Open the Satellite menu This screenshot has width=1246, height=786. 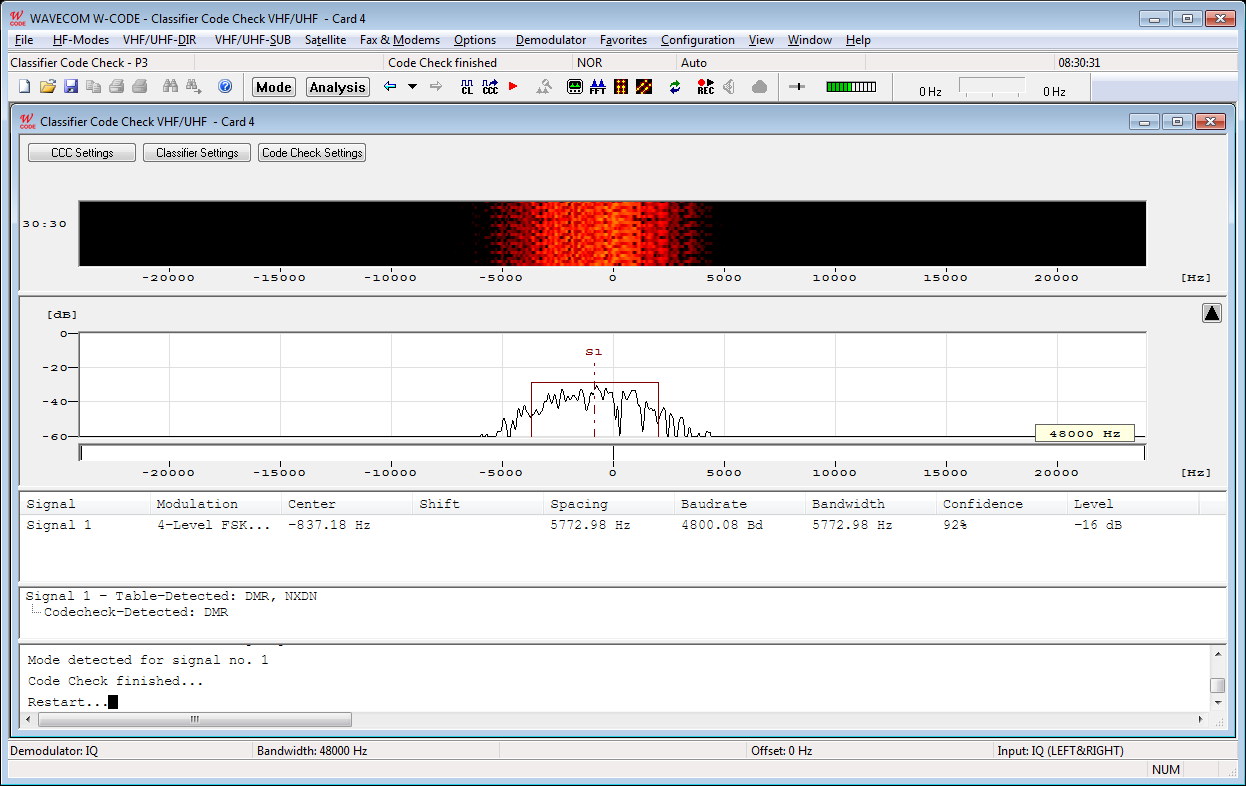(x=325, y=40)
